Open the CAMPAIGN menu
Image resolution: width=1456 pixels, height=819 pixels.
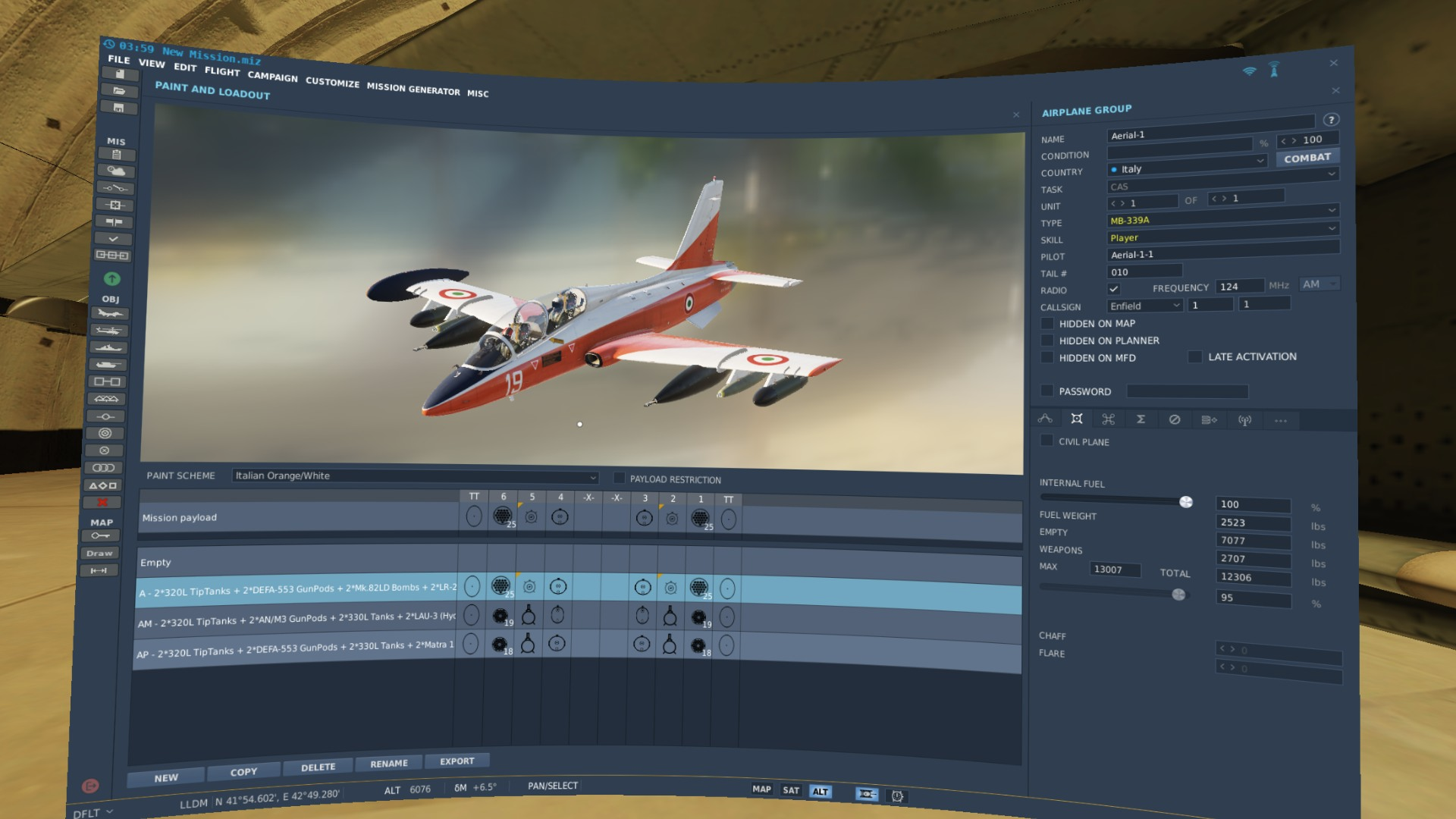[272, 77]
